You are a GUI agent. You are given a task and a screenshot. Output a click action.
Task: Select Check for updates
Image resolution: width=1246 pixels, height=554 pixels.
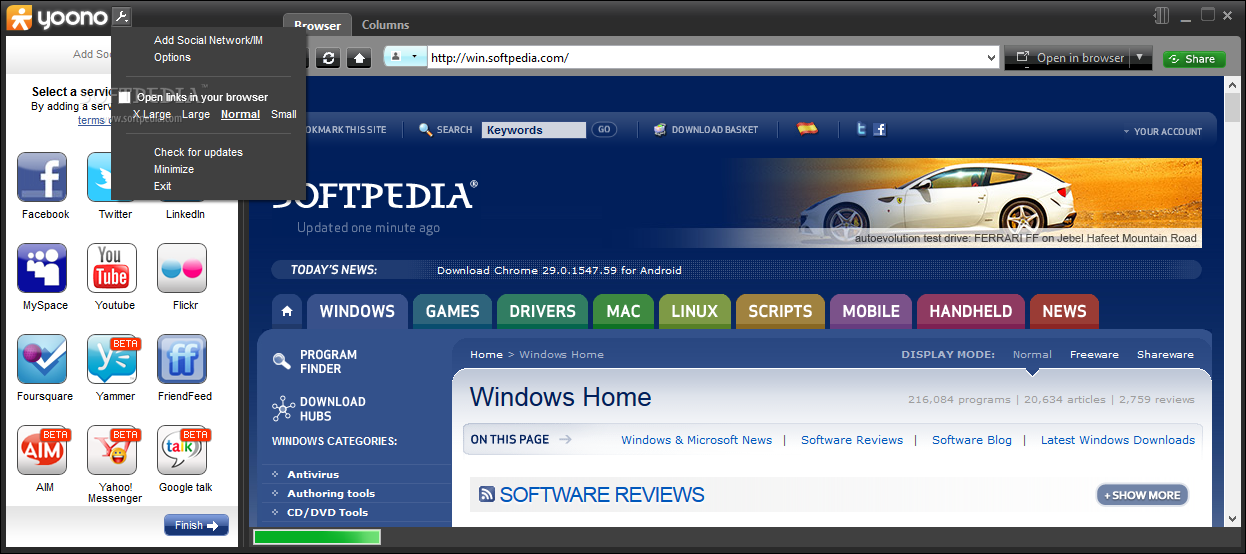click(198, 152)
